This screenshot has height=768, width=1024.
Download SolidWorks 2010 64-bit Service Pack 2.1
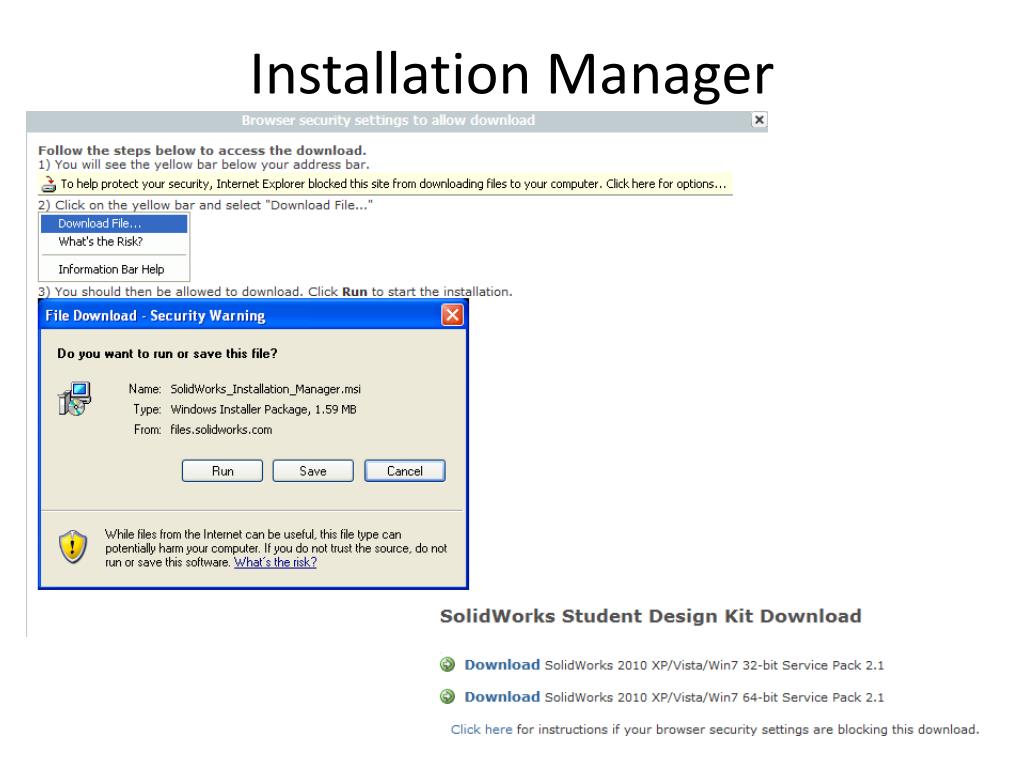[502, 697]
